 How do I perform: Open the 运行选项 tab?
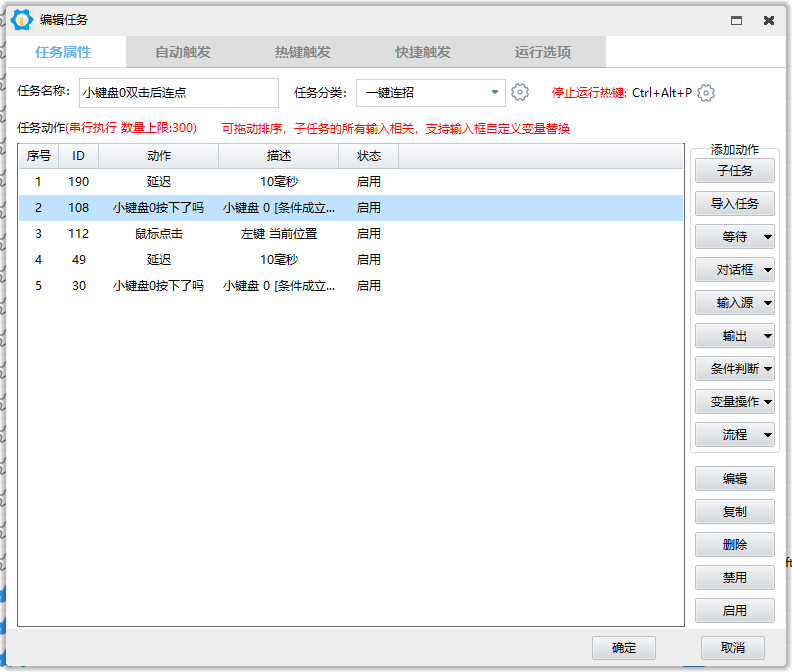pos(543,52)
